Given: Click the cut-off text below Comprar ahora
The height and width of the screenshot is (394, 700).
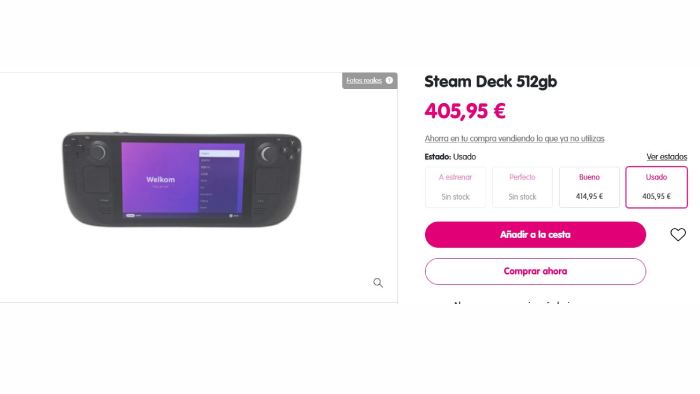Looking at the screenshot, I should [512, 302].
